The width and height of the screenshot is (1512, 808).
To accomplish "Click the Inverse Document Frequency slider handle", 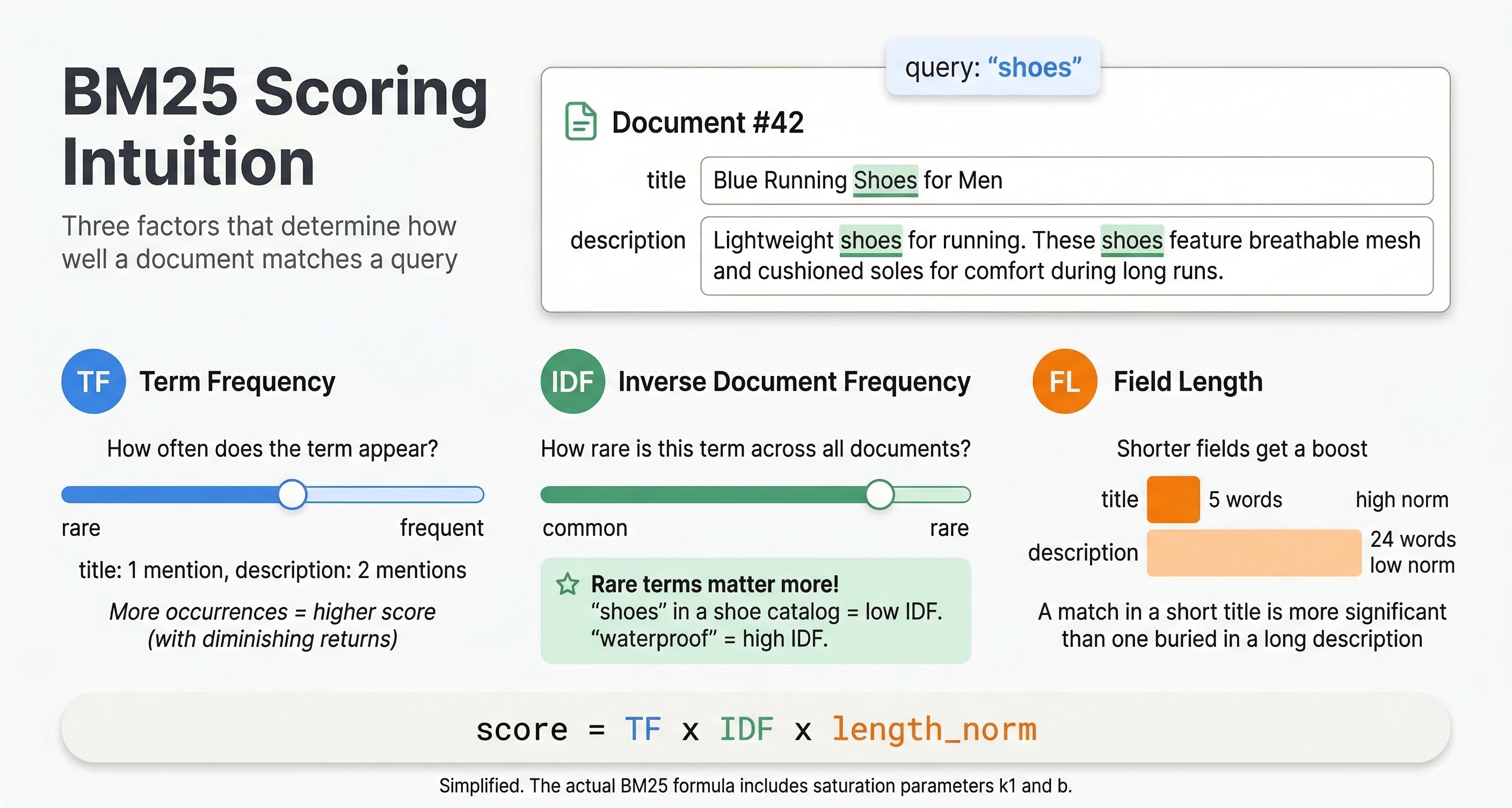I will [879, 494].
